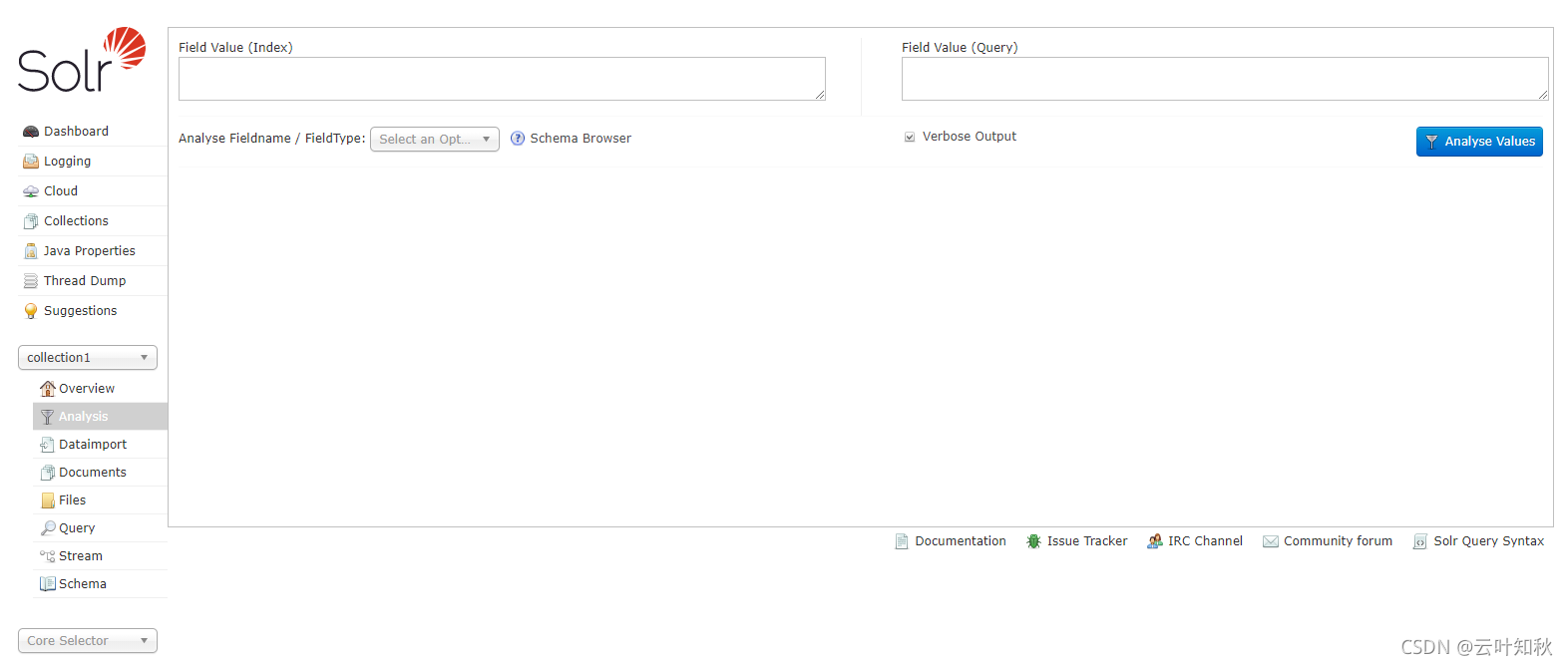Click the Files folder icon
Image resolution: width=1568 pixels, height=665 pixels.
pyautogui.click(x=47, y=500)
